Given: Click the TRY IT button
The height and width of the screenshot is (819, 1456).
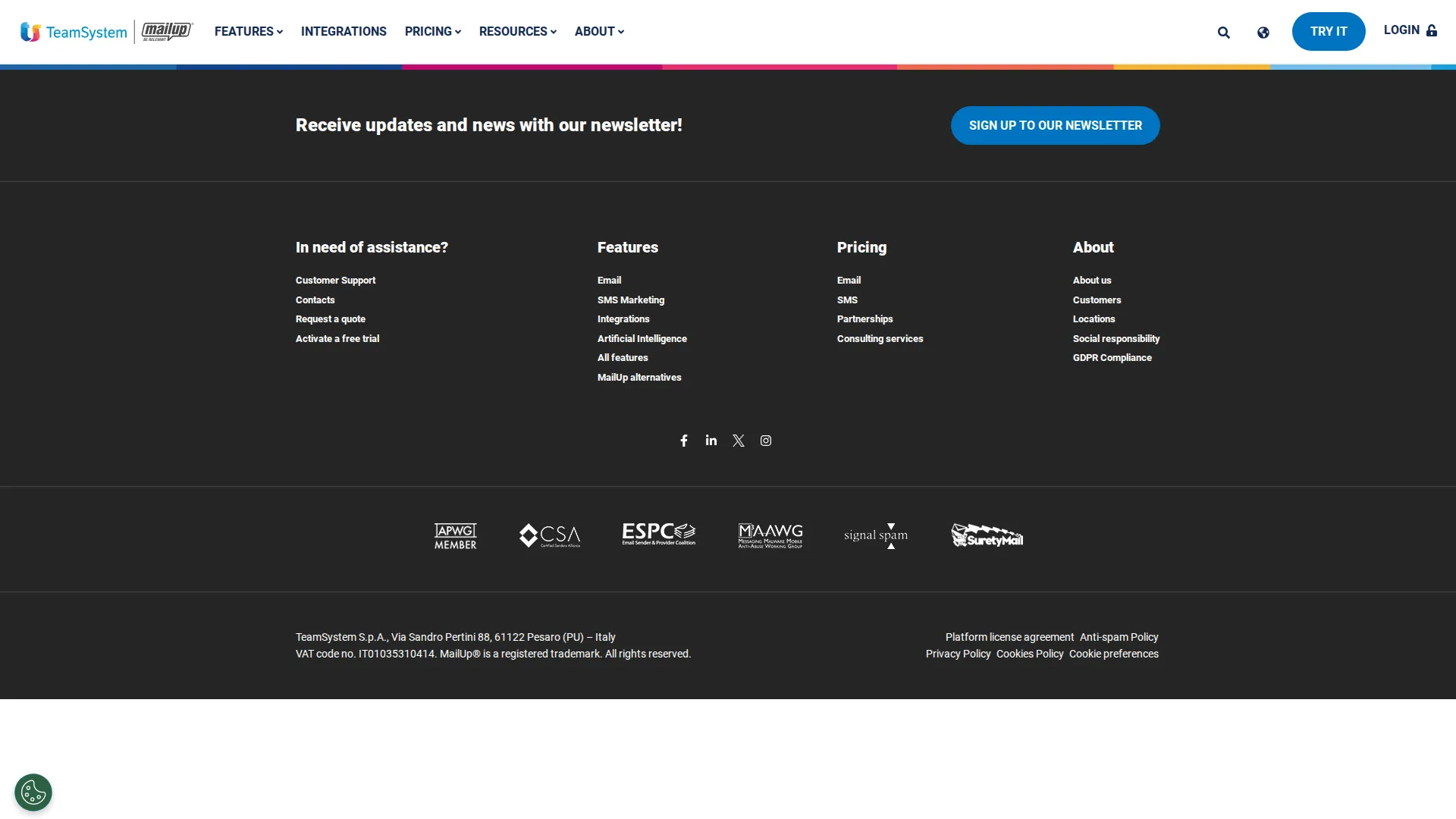Looking at the screenshot, I should pos(1328,31).
